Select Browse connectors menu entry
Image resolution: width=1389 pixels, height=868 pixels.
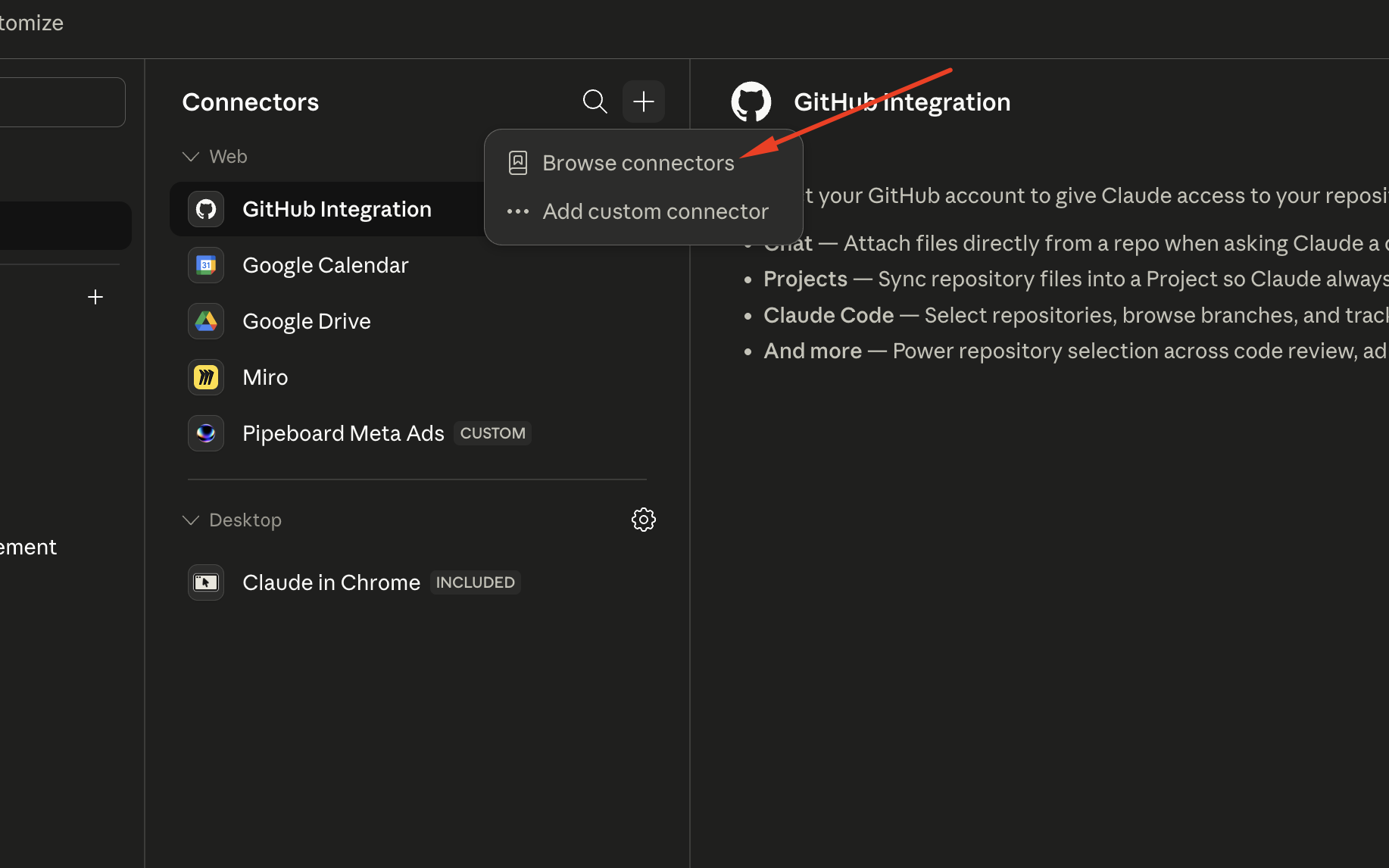643,163
